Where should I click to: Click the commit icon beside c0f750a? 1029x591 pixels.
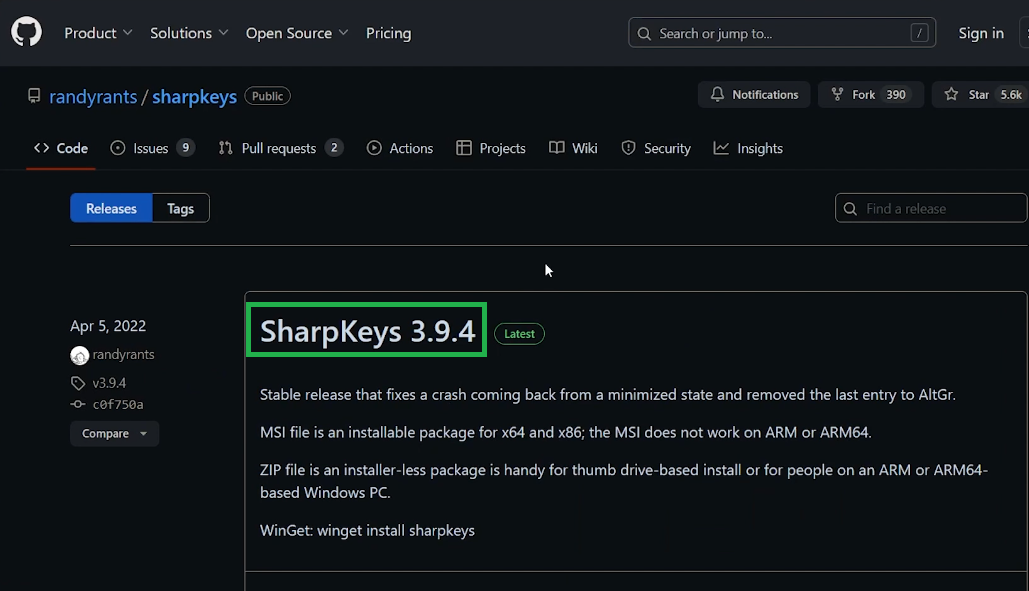(x=78, y=404)
